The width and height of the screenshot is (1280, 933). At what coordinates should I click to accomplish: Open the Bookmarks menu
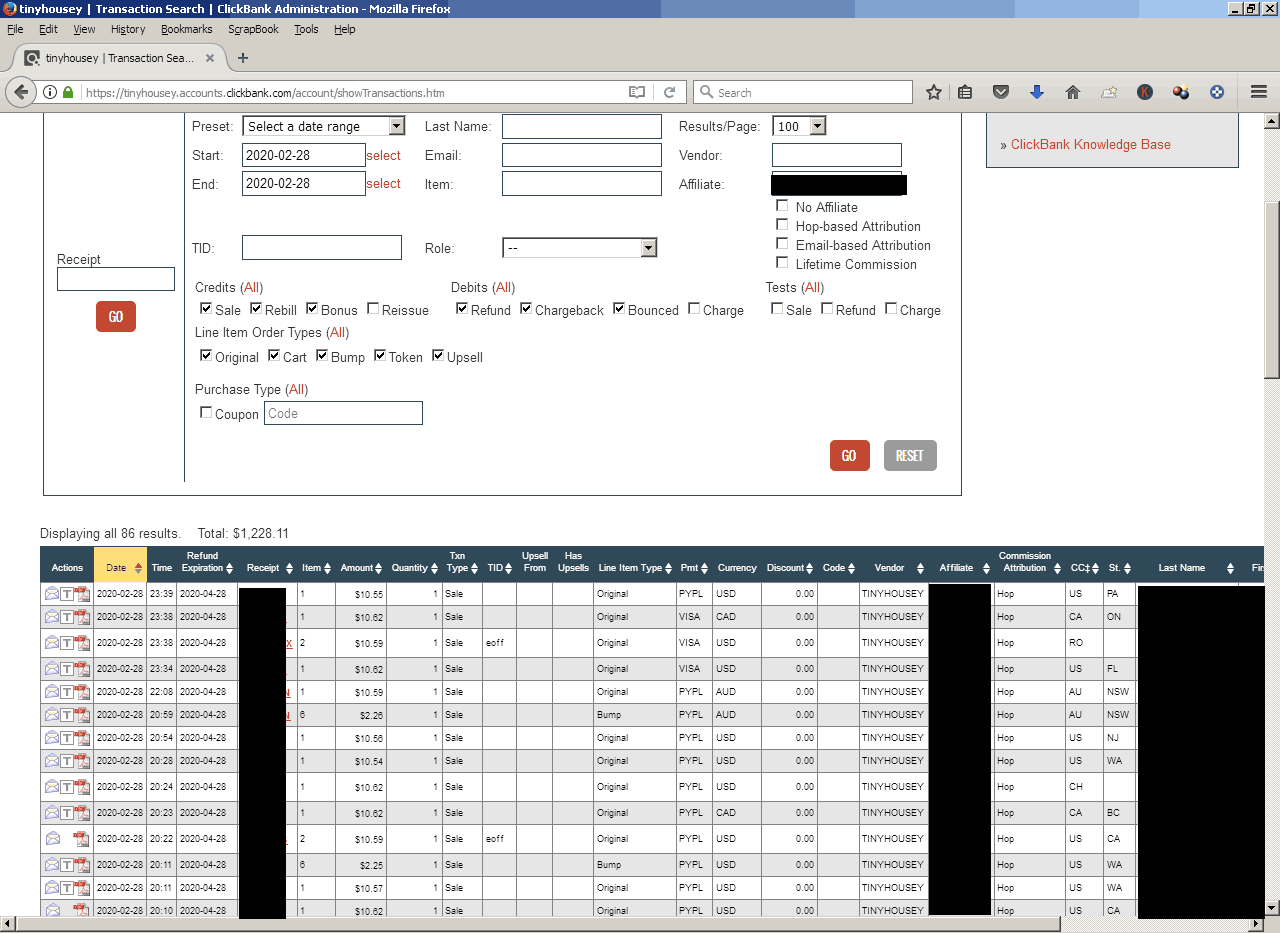186,29
